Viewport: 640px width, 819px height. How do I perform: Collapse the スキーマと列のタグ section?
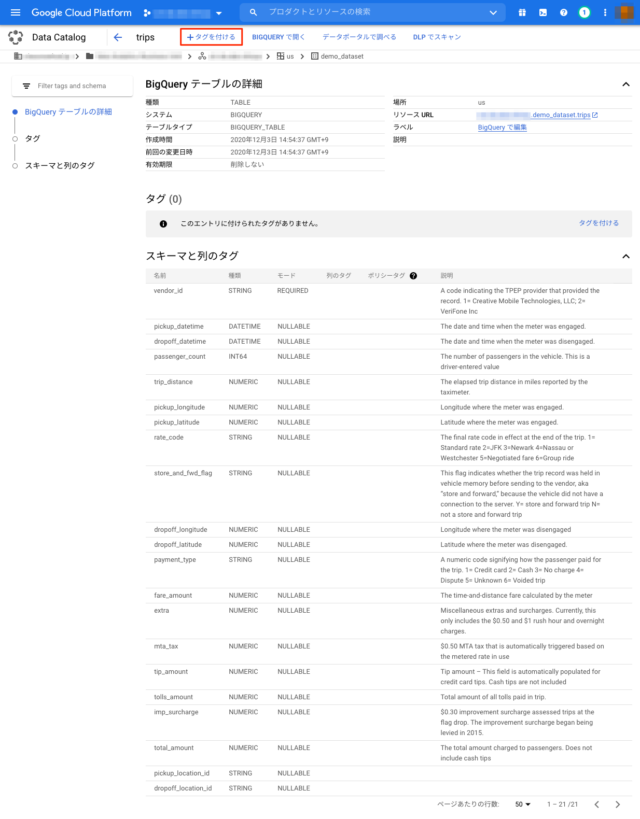pyautogui.click(x=626, y=257)
